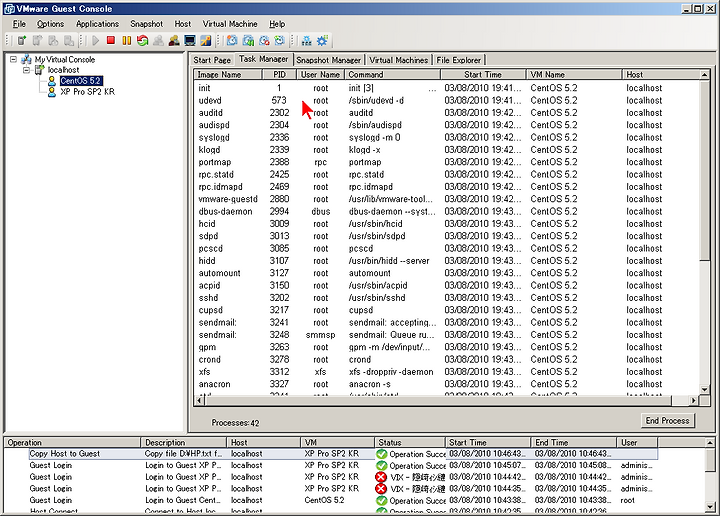Click scroll-down arrow of process list scrollbar
The width and height of the screenshot is (720, 516).
(x=704, y=389)
